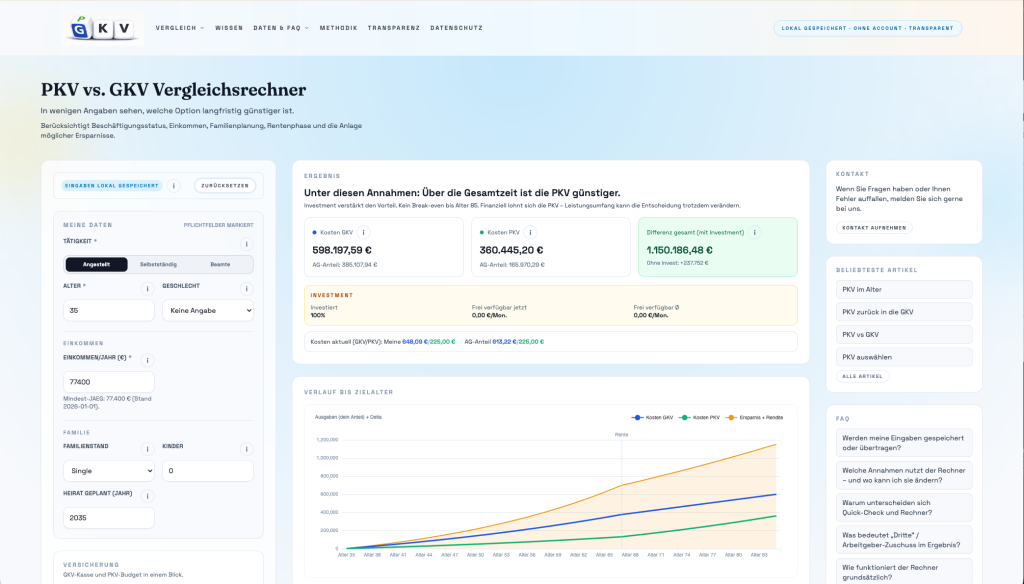Show info next to Eingaben lokal gespeichert
1024x584 pixels.
(x=174, y=186)
